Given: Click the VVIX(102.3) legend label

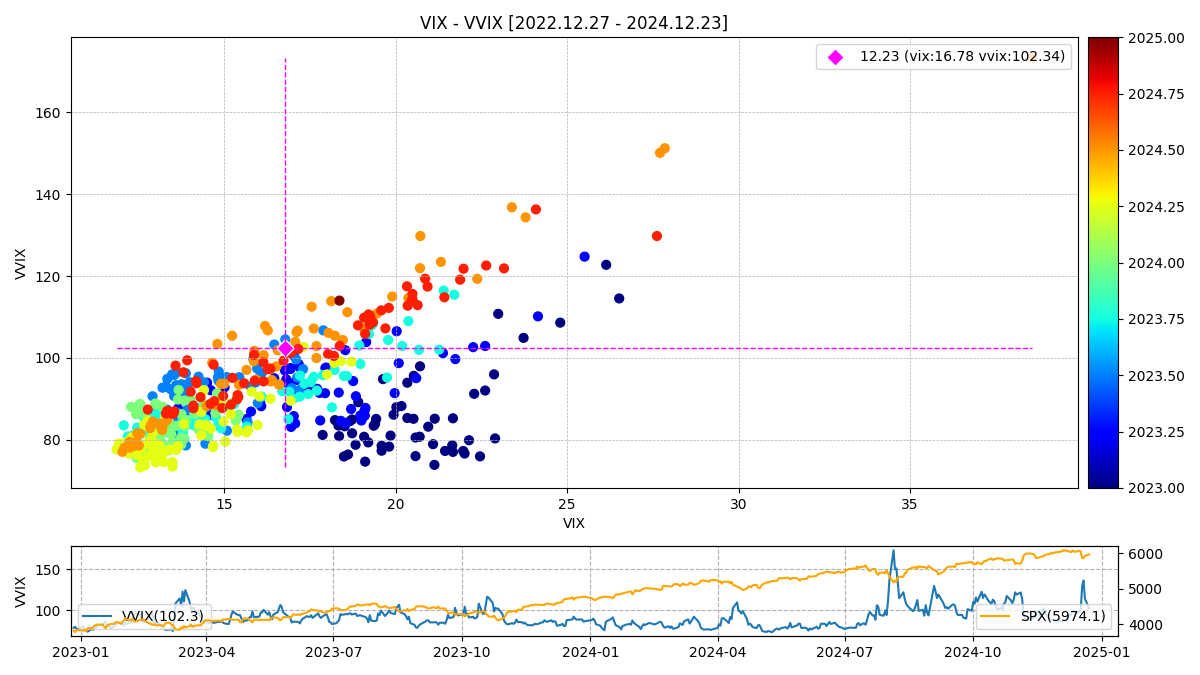Looking at the screenshot, I should coord(165,617).
